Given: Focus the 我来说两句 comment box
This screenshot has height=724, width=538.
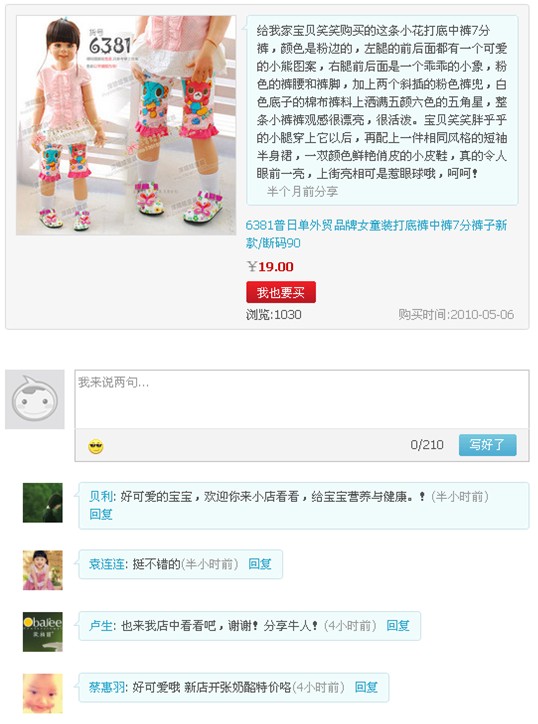Looking at the screenshot, I should click(x=302, y=399).
